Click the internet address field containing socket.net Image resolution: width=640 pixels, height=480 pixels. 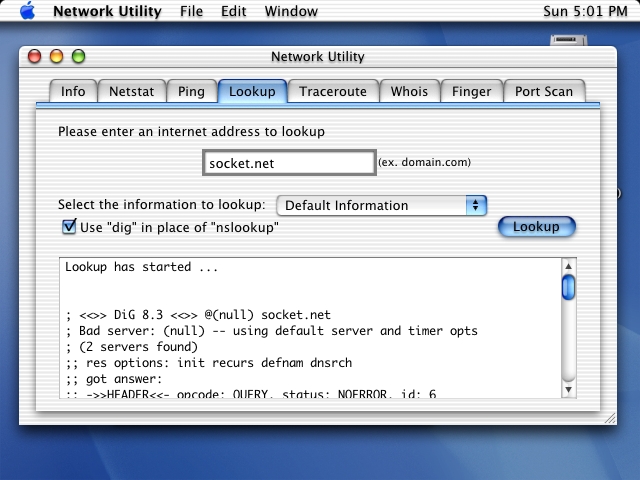pyautogui.click(x=289, y=163)
